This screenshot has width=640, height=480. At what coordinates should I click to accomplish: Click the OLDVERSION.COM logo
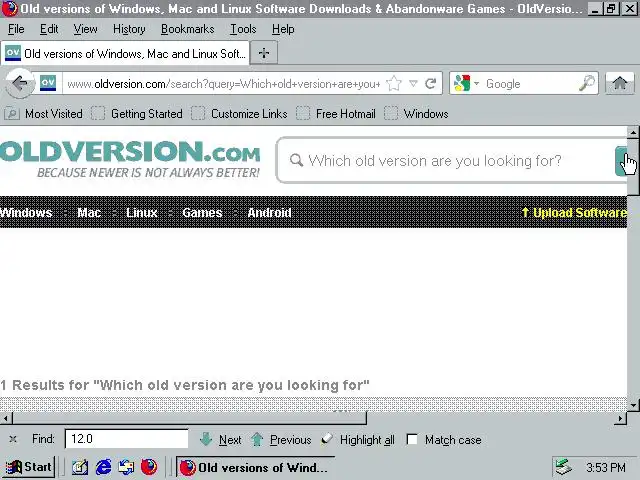pos(130,159)
